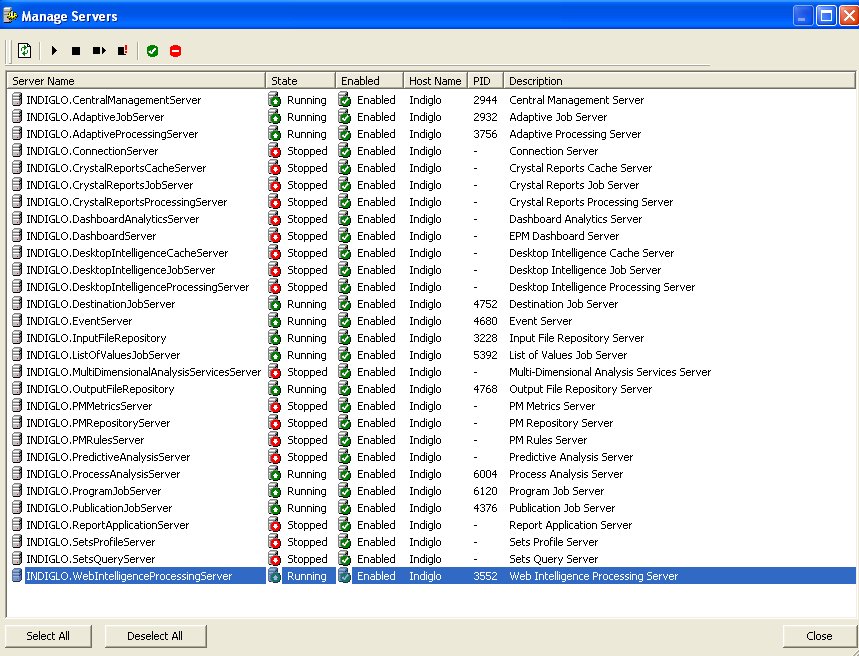
Task: Click running state icon of AdaptiveJobServer
Action: 274,116
